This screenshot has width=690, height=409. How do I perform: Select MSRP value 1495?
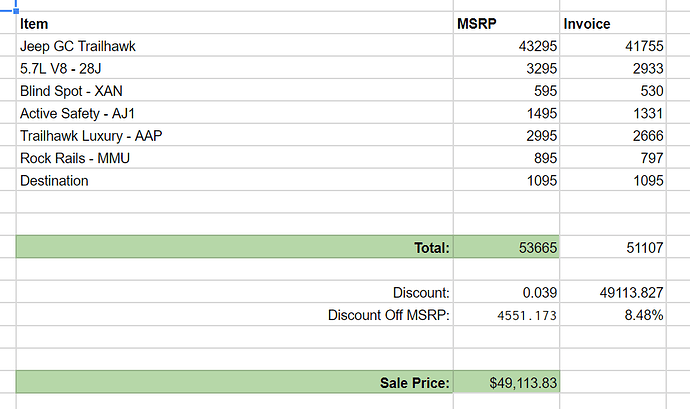506,113
